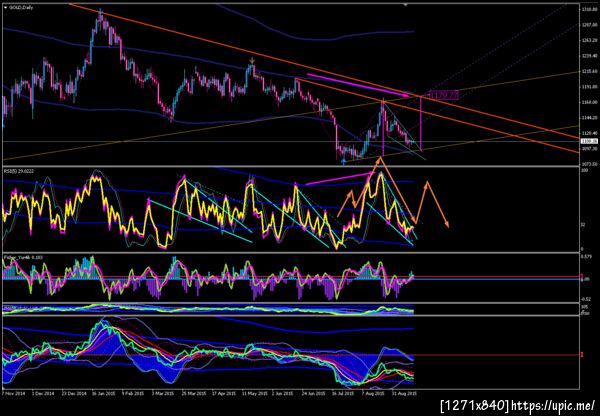Click the 1144.20 price scale label
The height and width of the screenshot is (416, 600).
(x=591, y=117)
